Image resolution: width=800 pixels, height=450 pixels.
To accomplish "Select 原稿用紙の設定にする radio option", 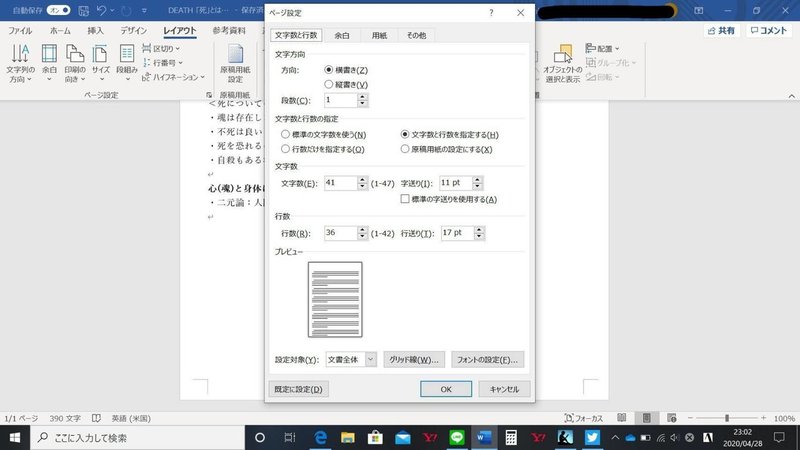I will (x=405, y=149).
